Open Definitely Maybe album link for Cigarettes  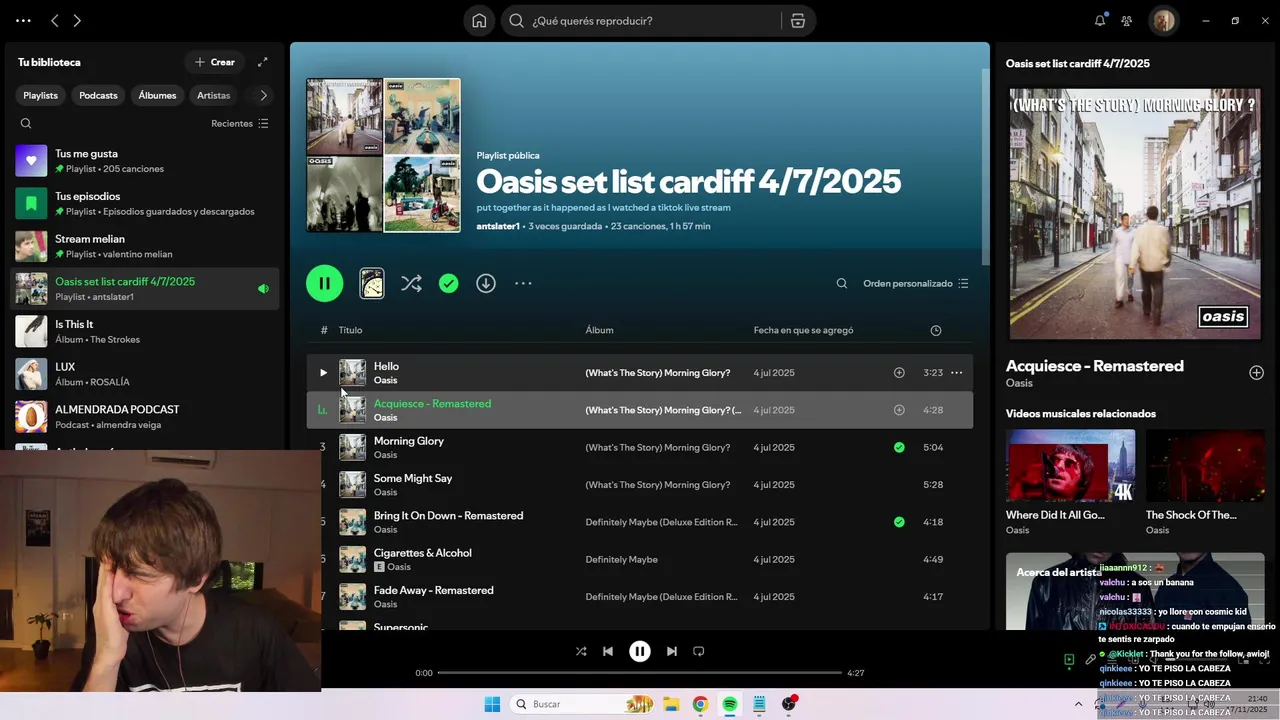click(621, 560)
